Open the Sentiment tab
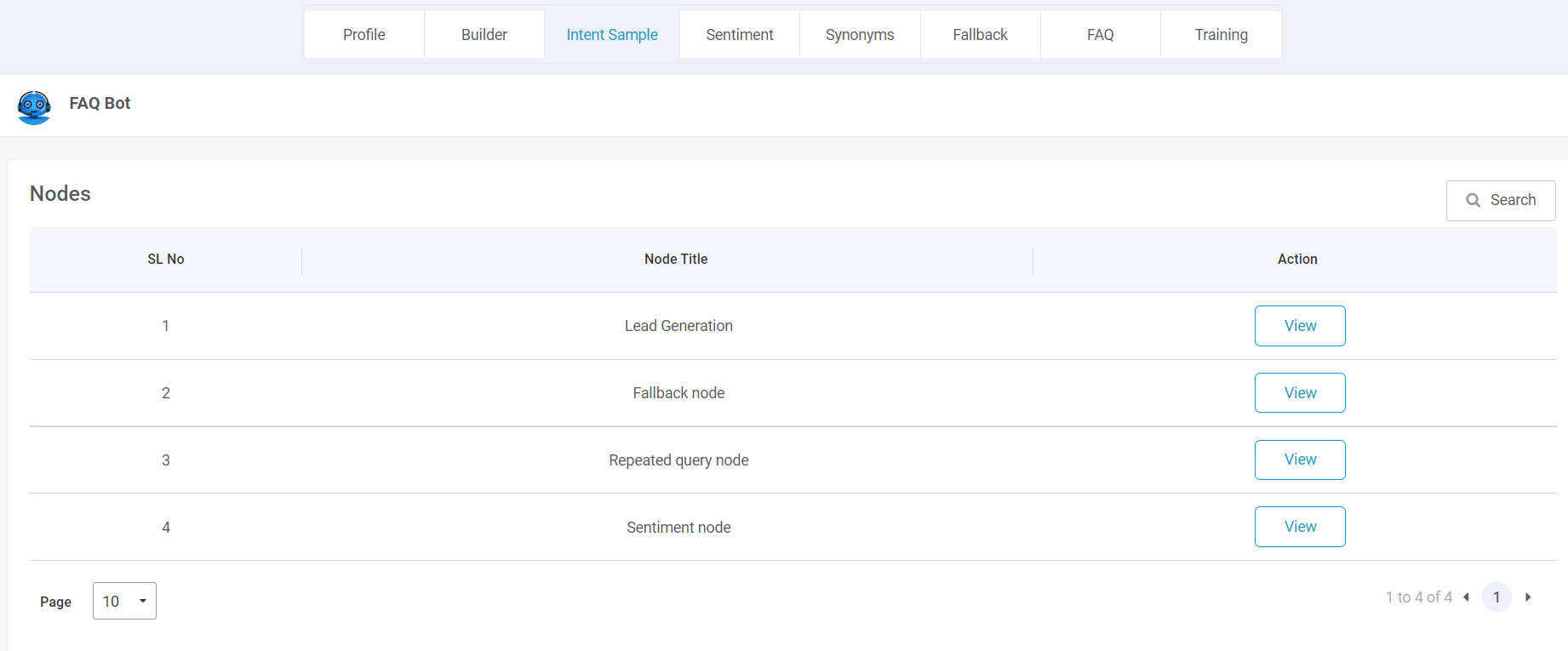This screenshot has width=1568, height=651. tap(740, 35)
